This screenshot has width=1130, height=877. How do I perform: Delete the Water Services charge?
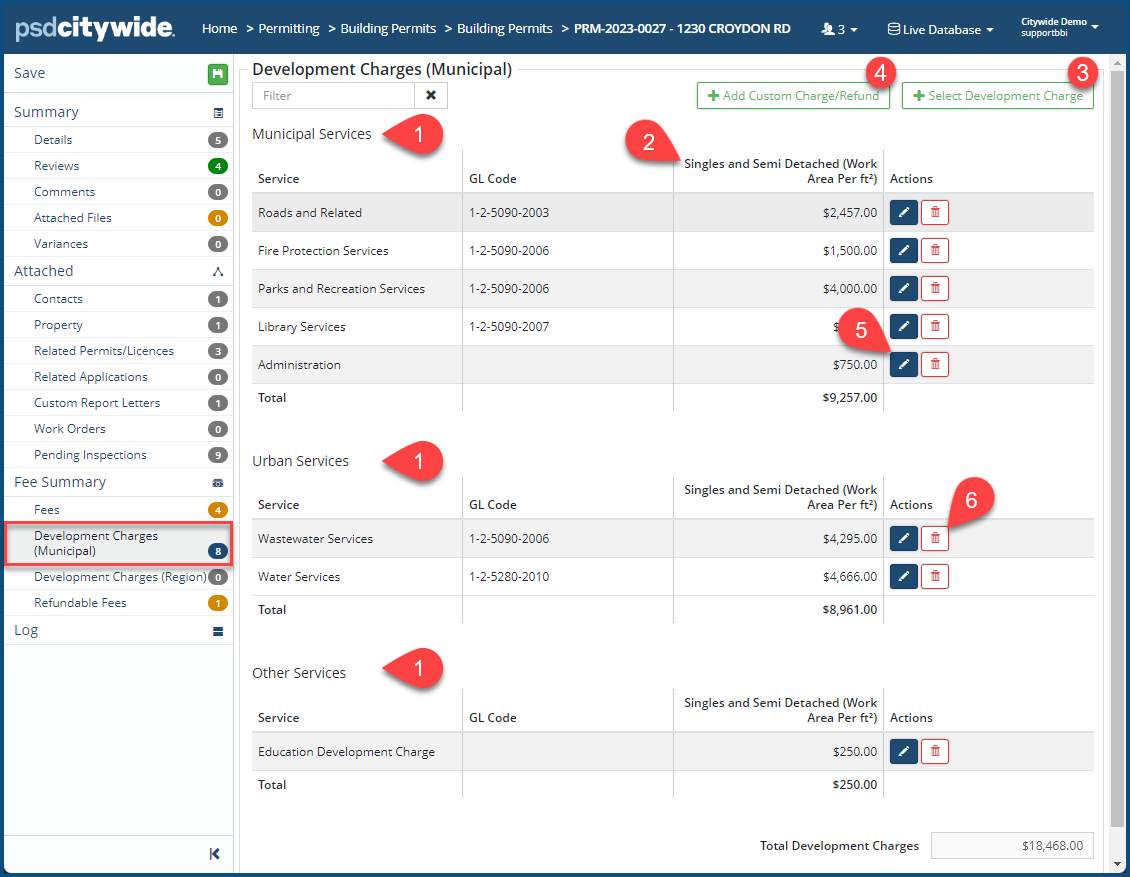(x=935, y=577)
